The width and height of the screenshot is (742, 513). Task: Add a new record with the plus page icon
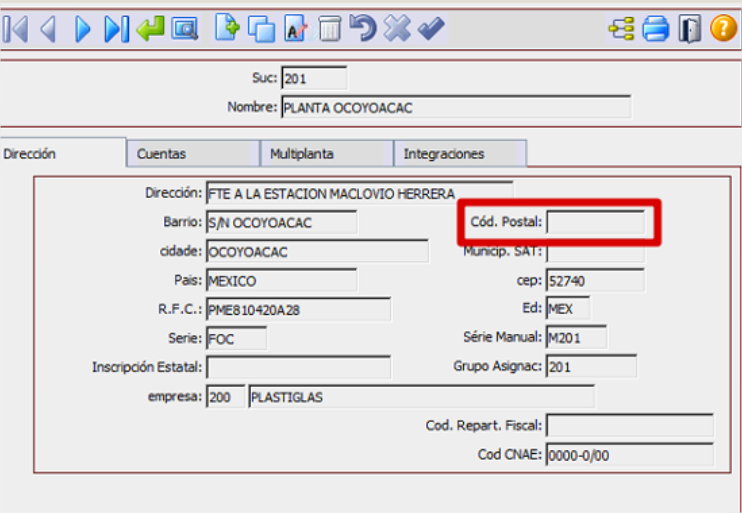click(227, 27)
